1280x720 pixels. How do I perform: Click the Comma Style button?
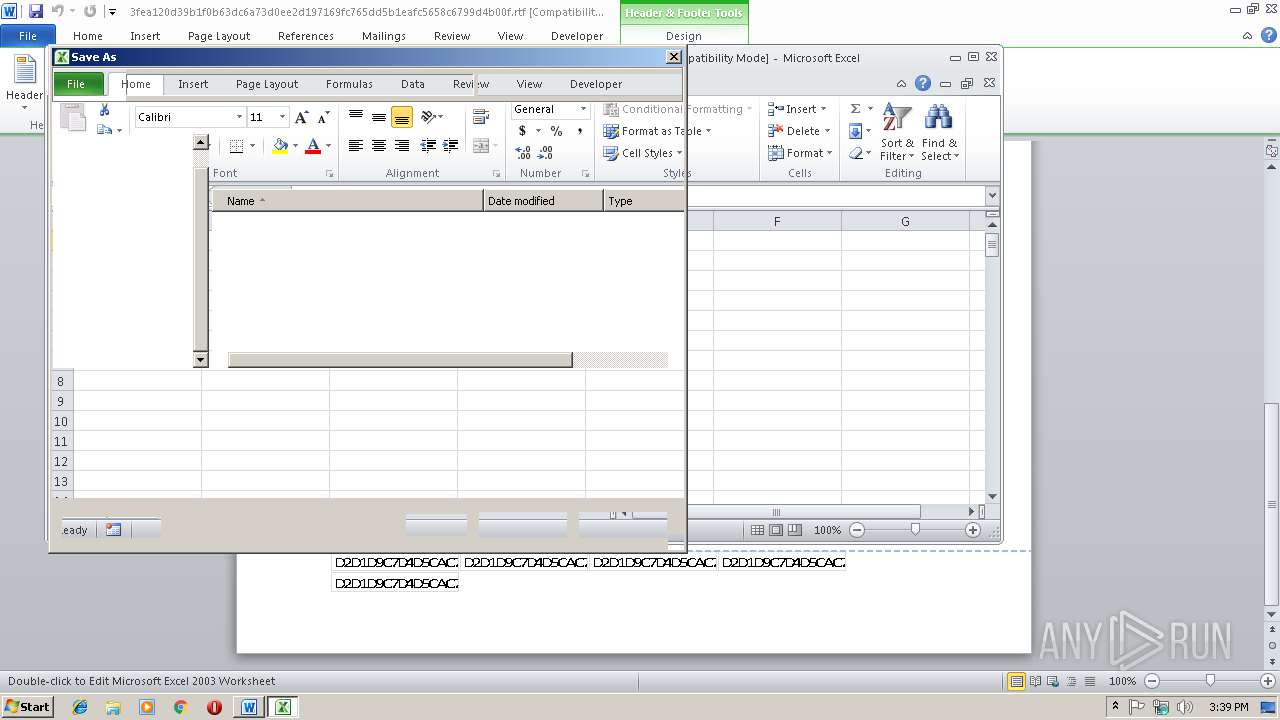pyautogui.click(x=579, y=131)
